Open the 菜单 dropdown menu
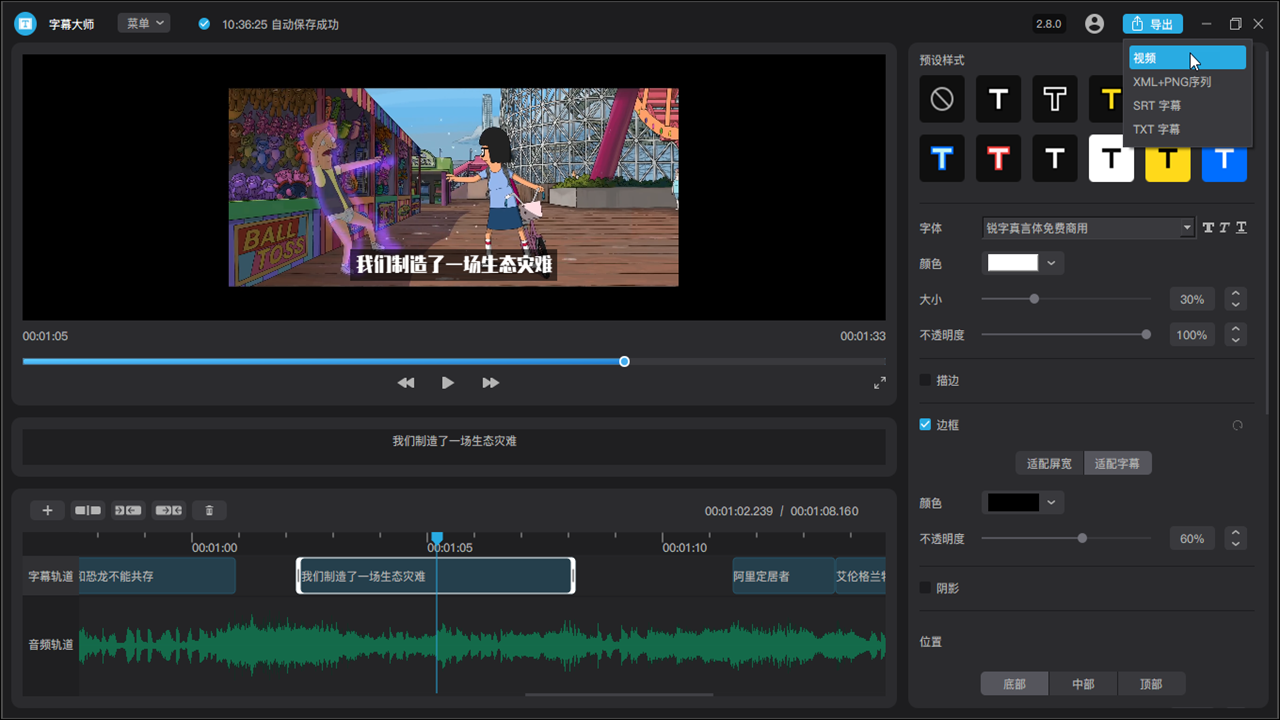 pyautogui.click(x=144, y=23)
